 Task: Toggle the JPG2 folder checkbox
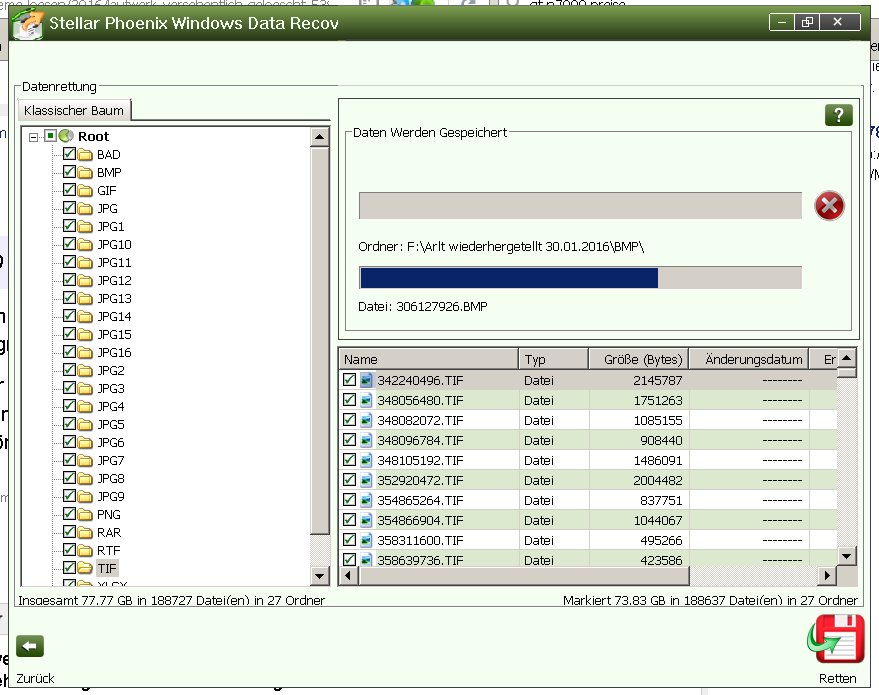click(x=70, y=369)
